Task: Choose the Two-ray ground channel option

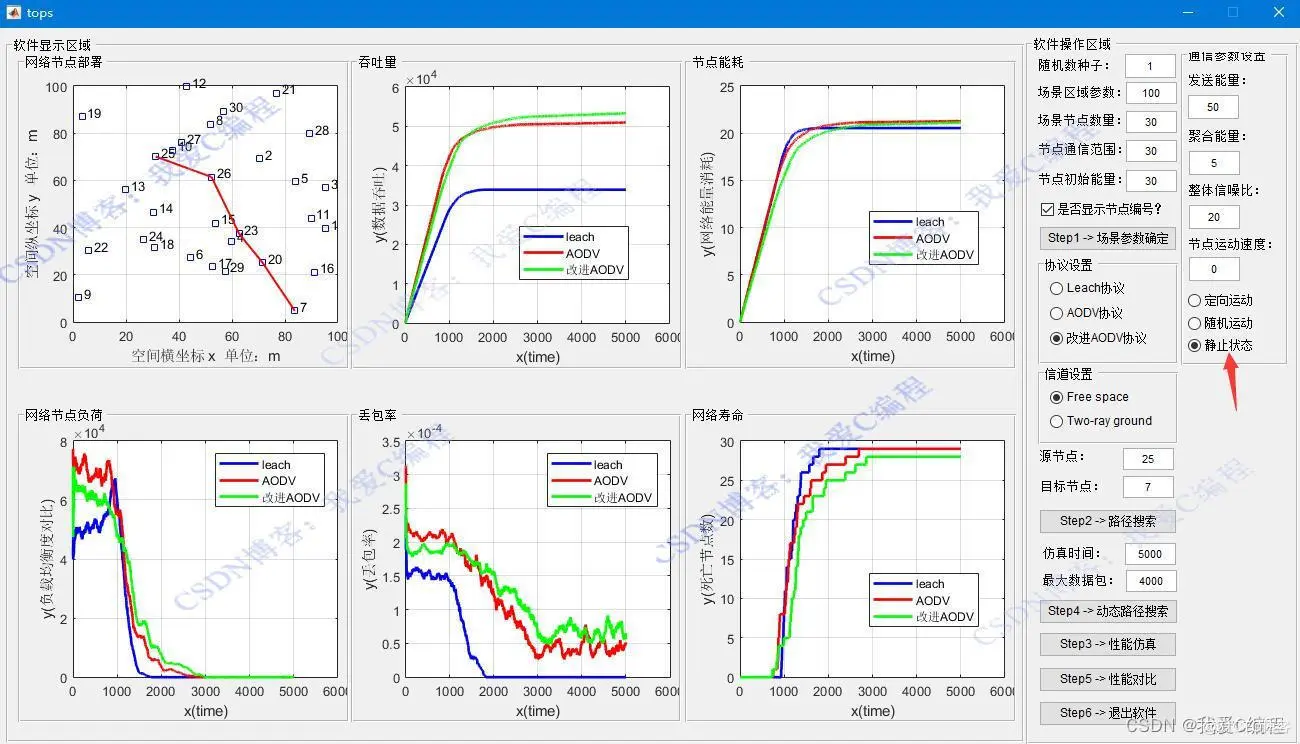Action: [1056, 421]
